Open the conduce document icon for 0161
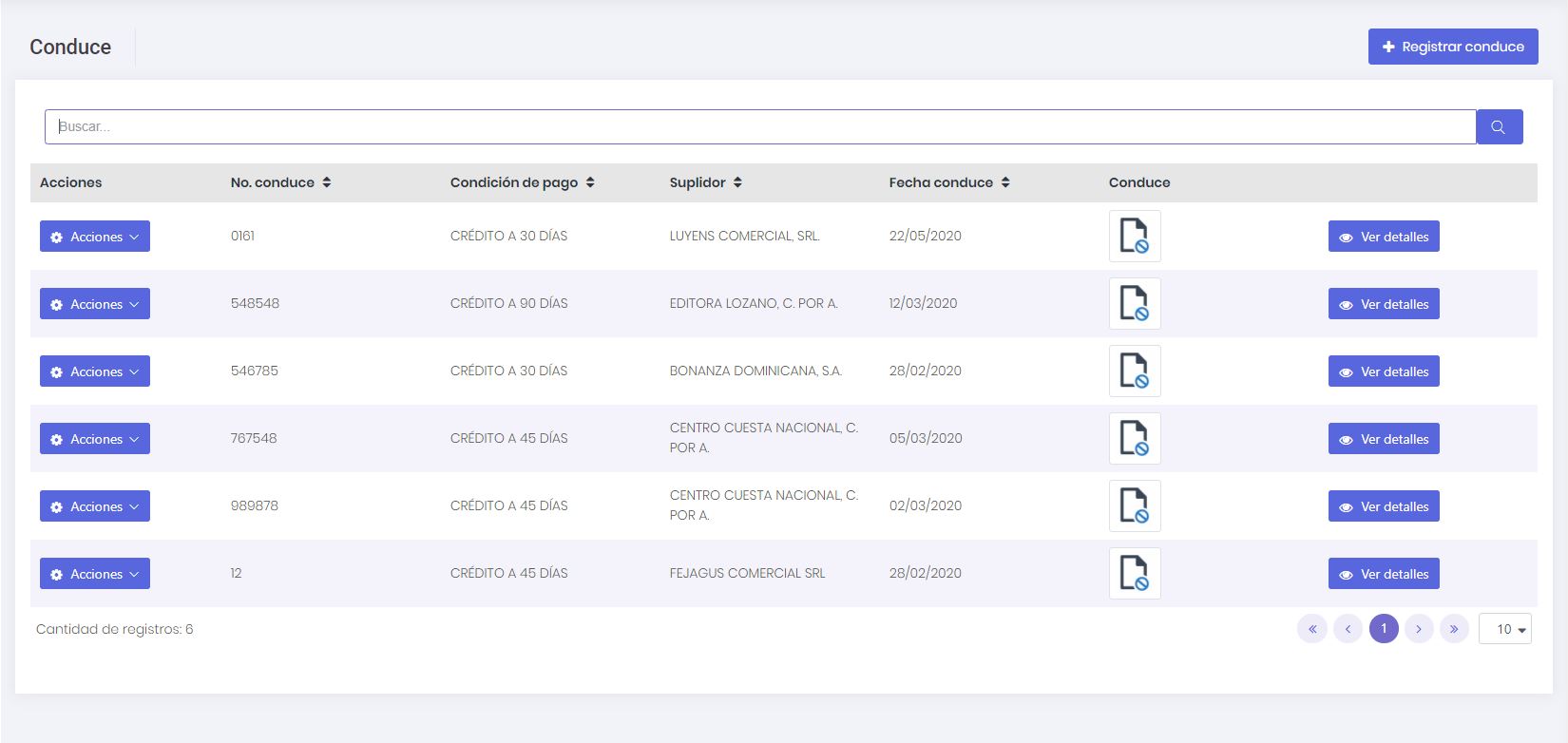Viewport: 1568px width, 743px height. [x=1134, y=236]
